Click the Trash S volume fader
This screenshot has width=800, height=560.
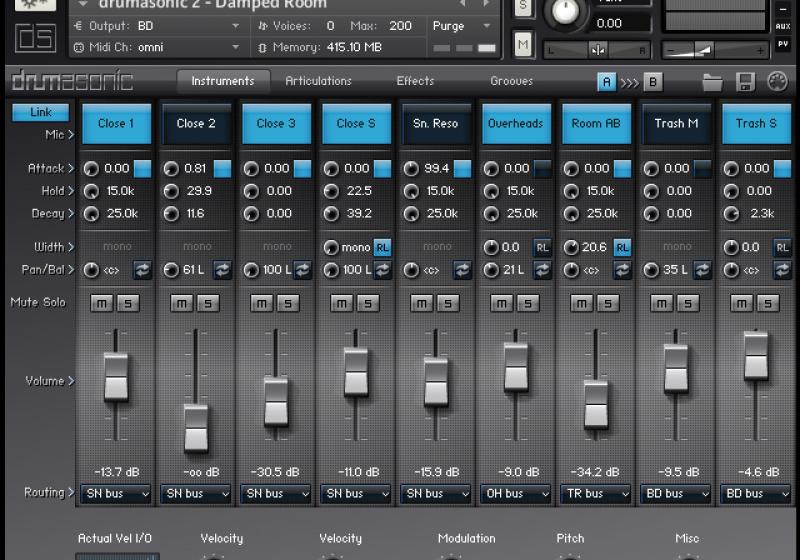coord(757,357)
